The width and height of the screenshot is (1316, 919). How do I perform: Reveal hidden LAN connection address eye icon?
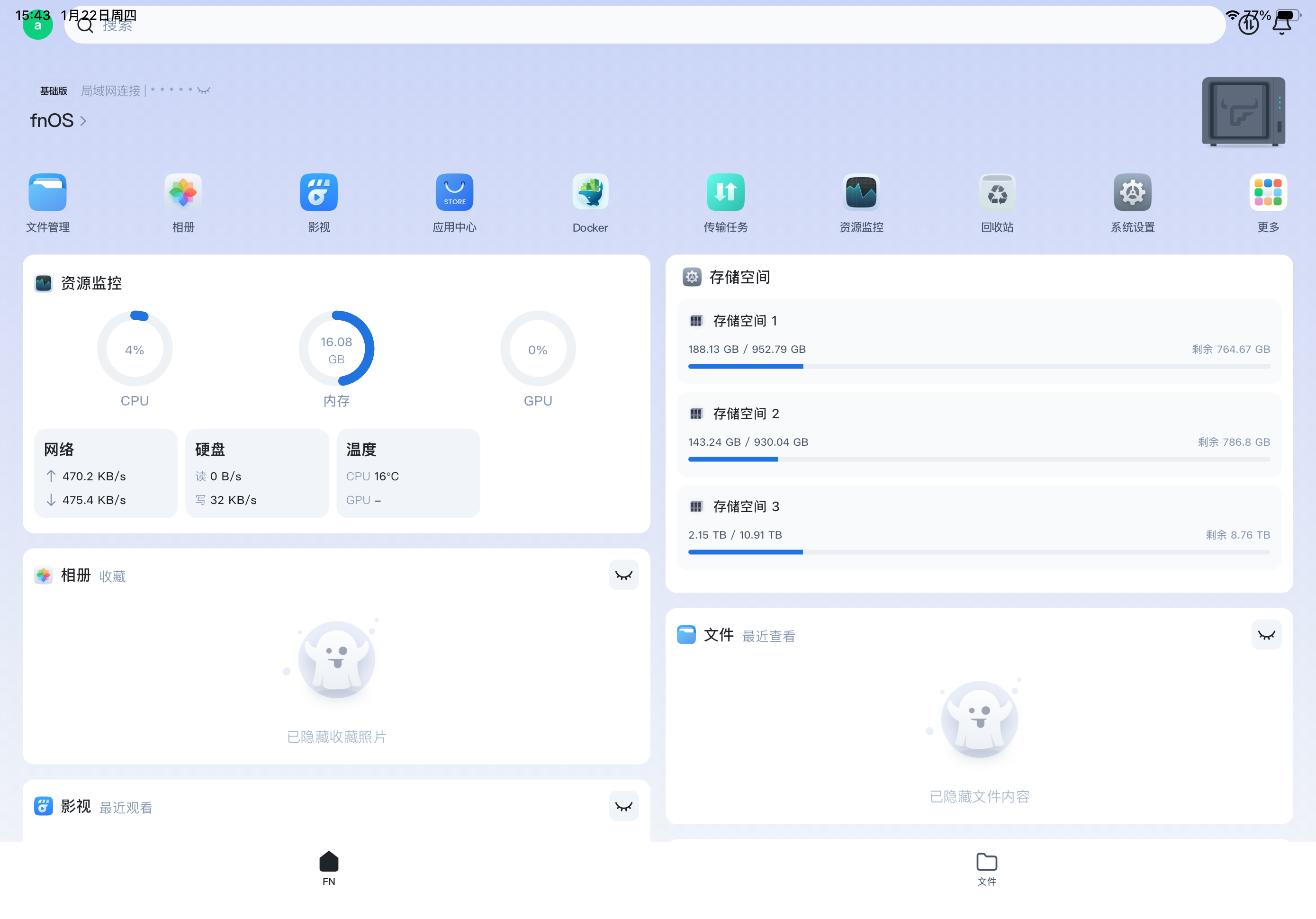[x=204, y=90]
